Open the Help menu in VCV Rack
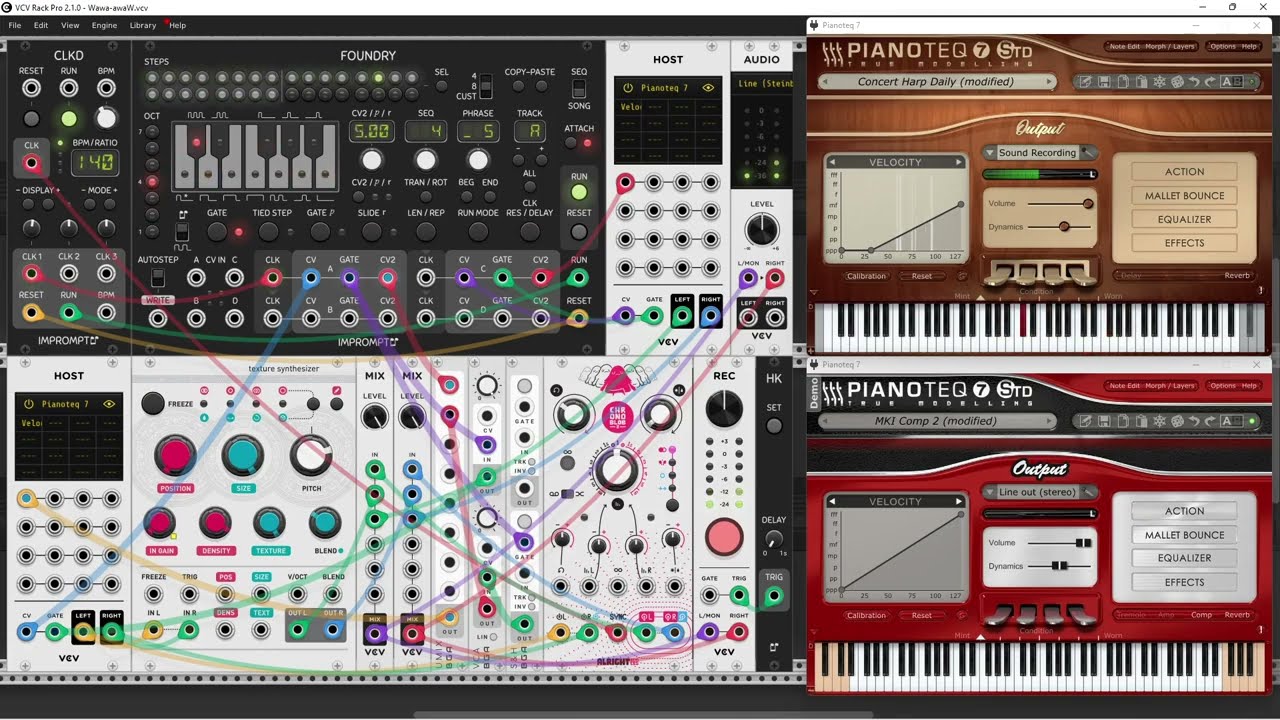Viewport: 1280px width, 720px height. pos(178,25)
